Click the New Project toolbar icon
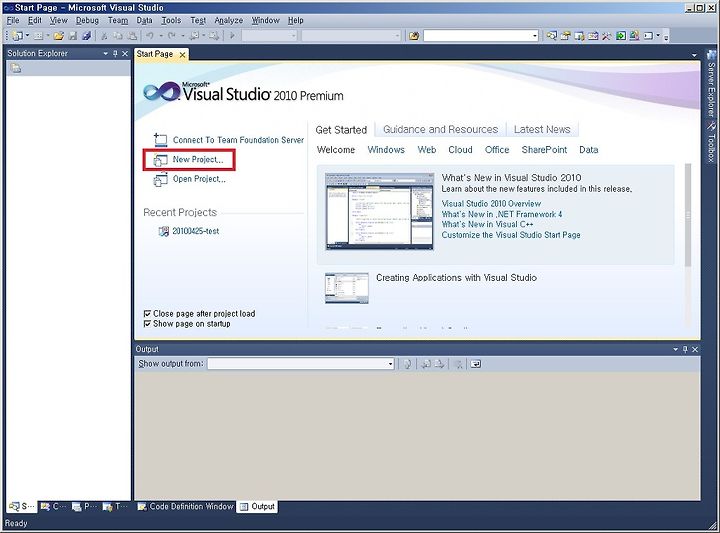The height and width of the screenshot is (533, 720). (x=17, y=36)
